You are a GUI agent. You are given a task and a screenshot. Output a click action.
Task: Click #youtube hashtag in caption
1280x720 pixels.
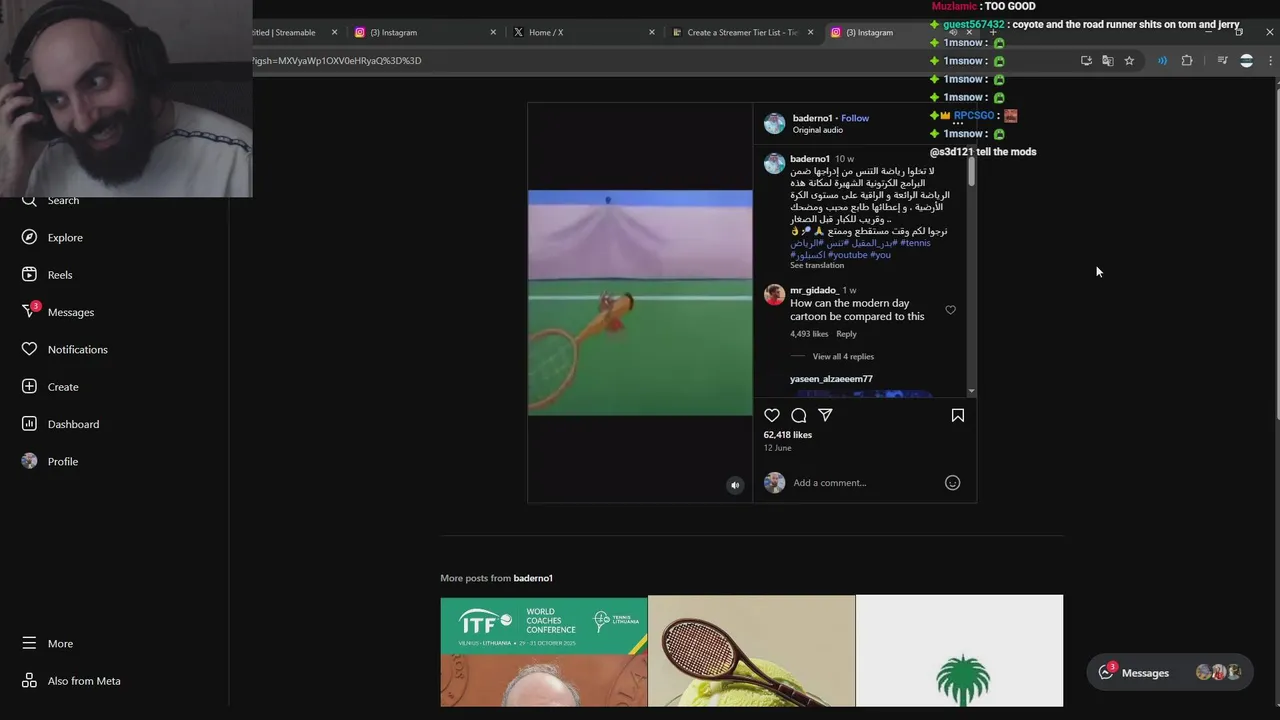[847, 255]
